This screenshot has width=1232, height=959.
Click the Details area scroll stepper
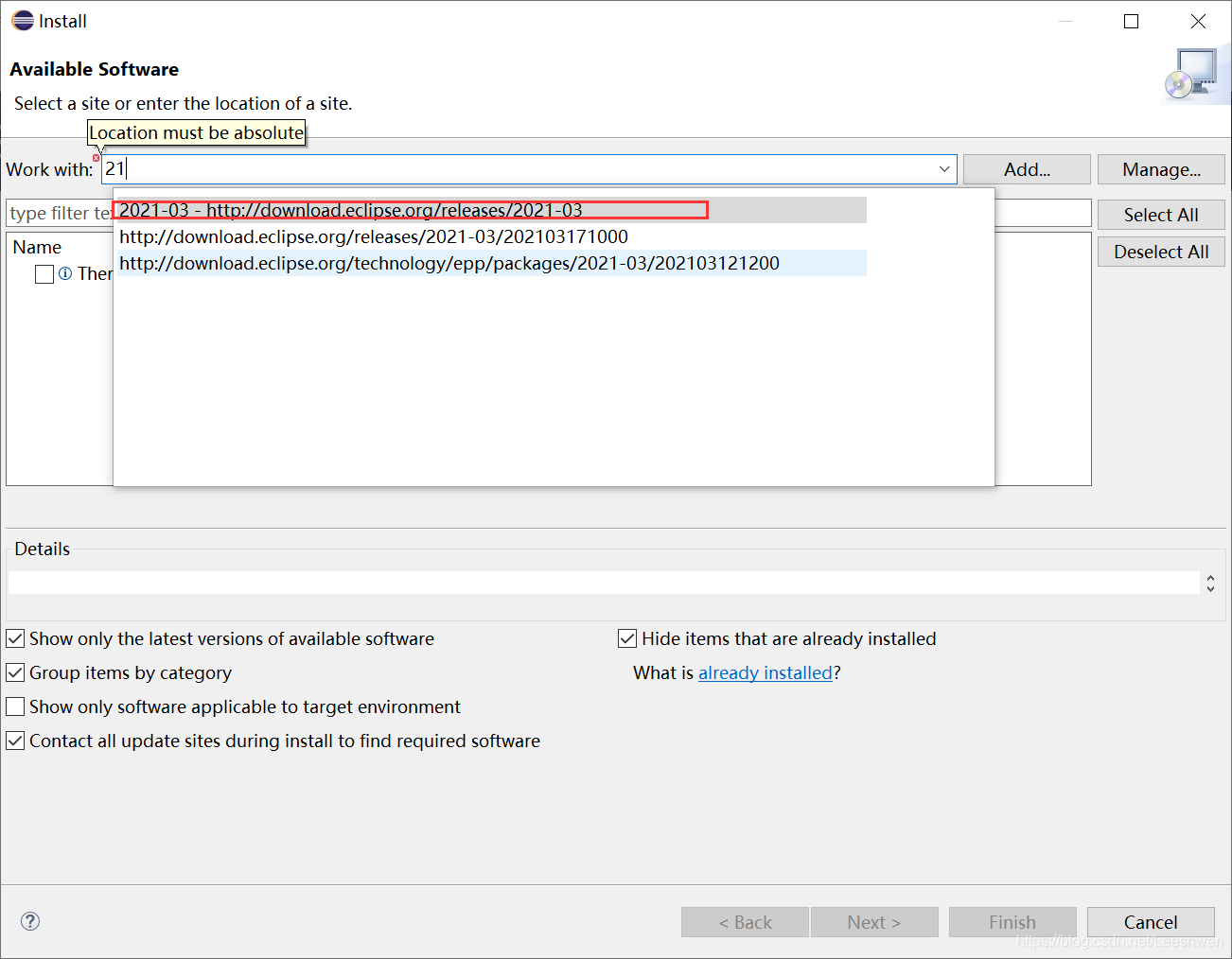tap(1210, 583)
